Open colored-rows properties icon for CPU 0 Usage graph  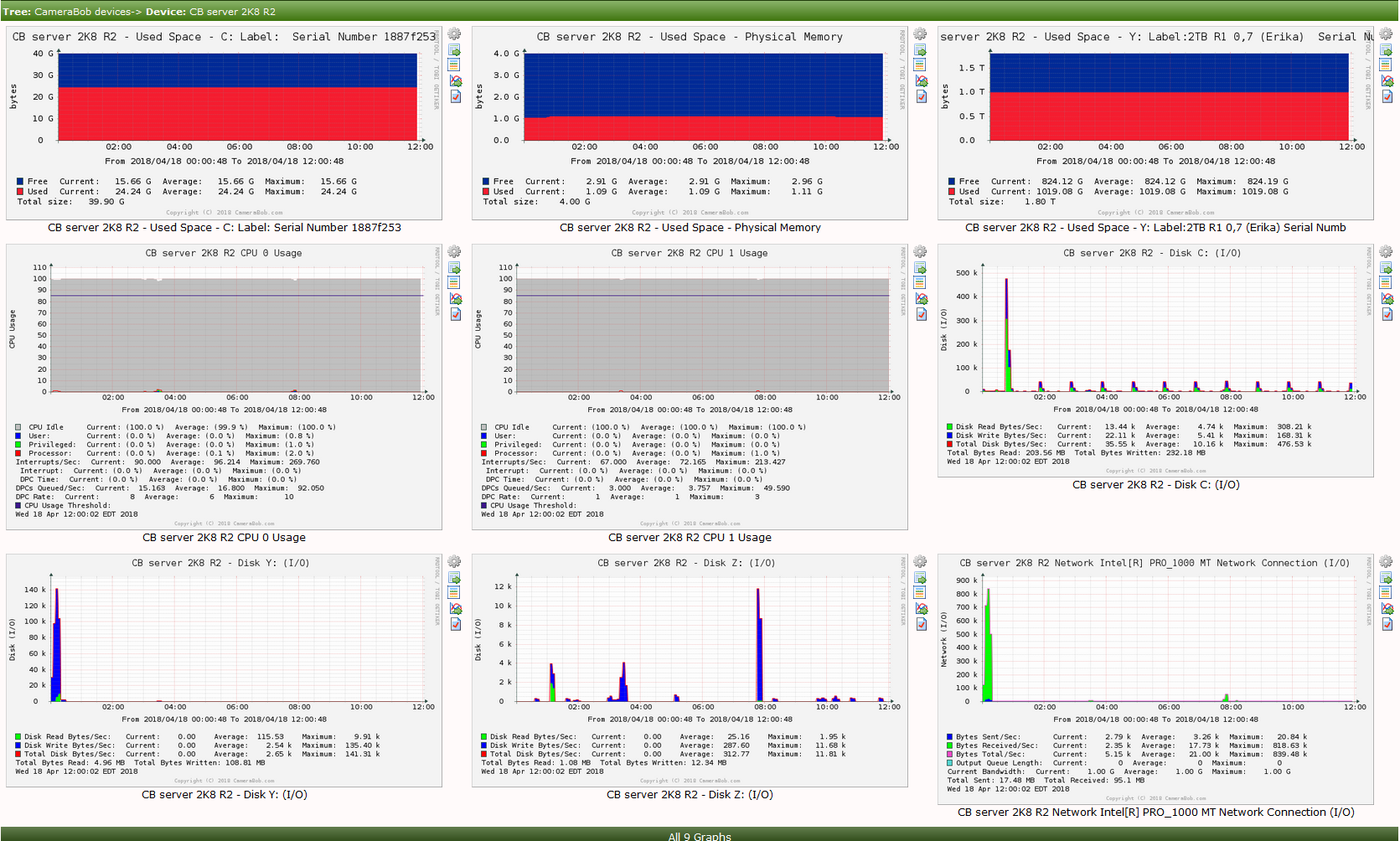pos(455,283)
